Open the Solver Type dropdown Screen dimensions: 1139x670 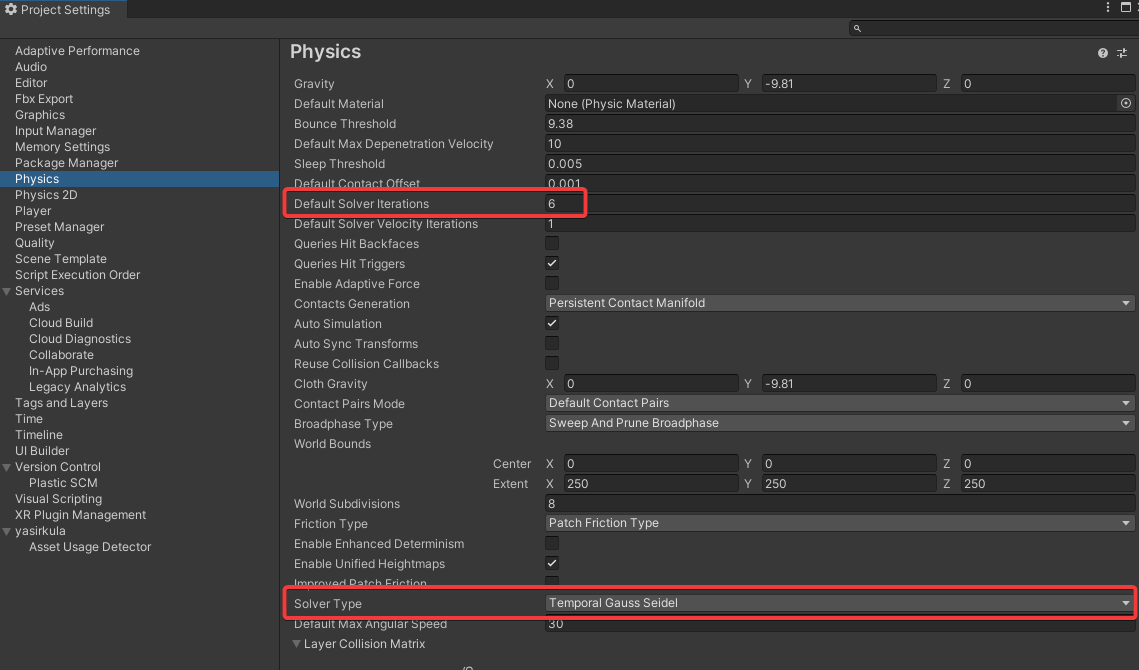(839, 603)
